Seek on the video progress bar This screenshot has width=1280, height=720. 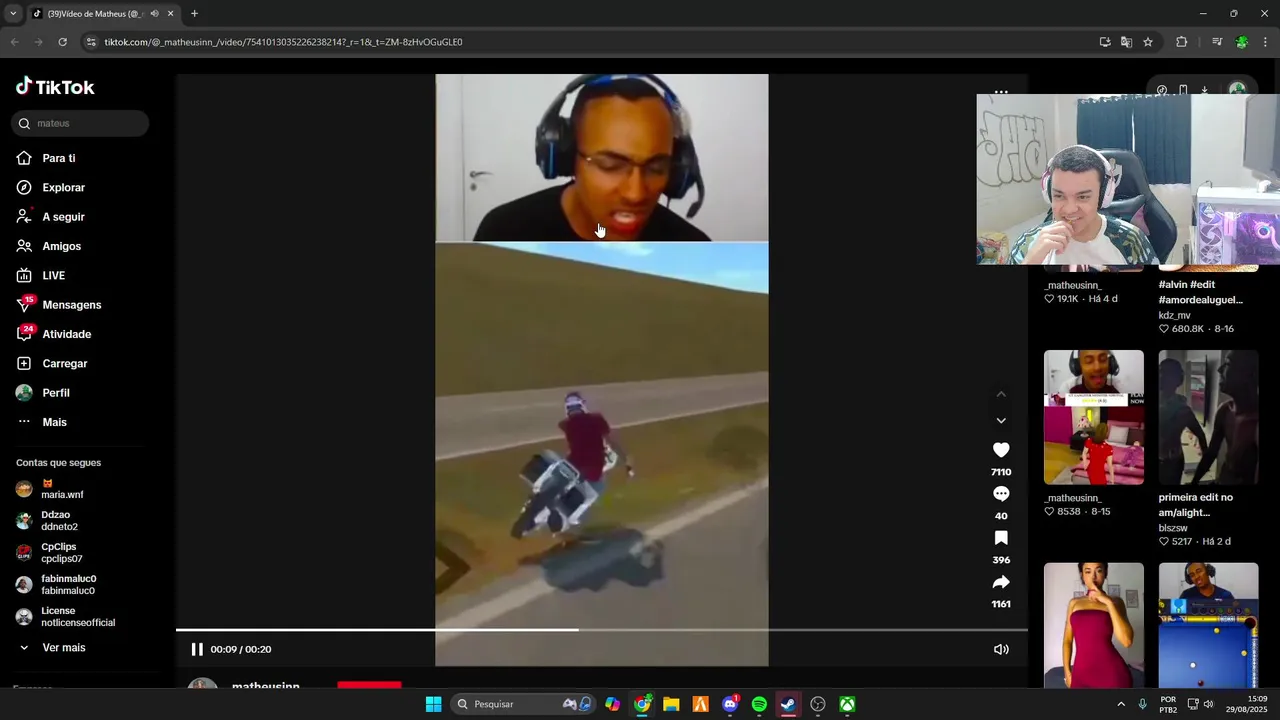click(x=601, y=630)
